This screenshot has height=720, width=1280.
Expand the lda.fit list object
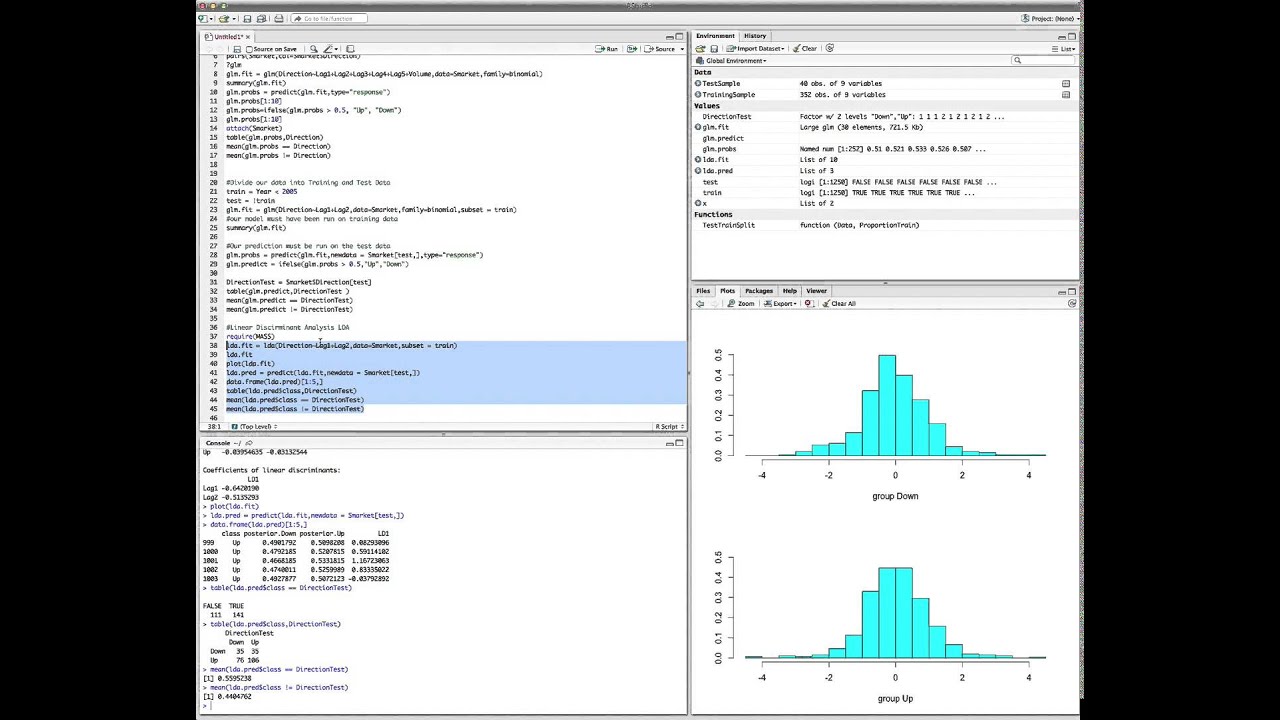click(x=698, y=160)
